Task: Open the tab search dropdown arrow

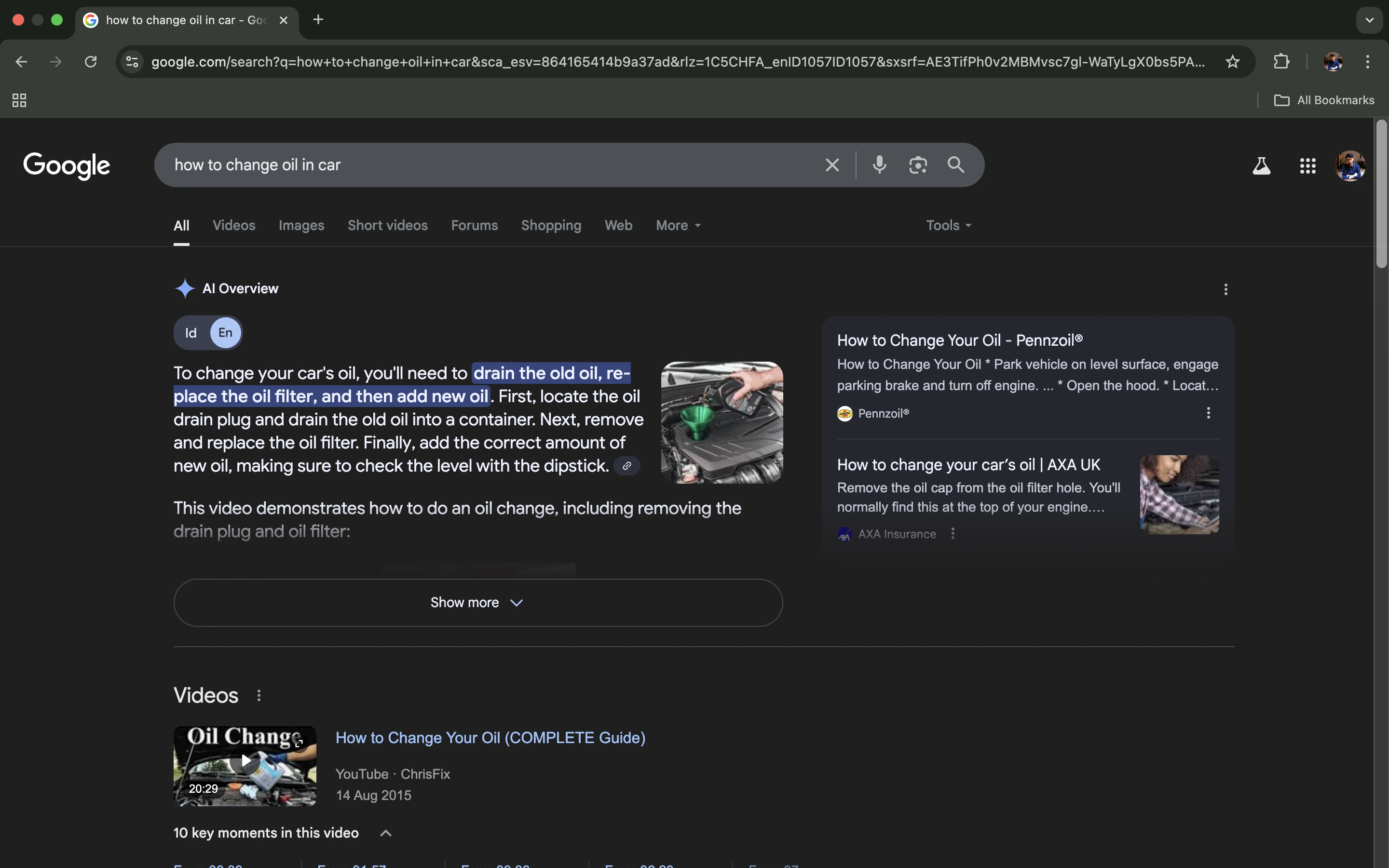Action: click(x=1370, y=20)
